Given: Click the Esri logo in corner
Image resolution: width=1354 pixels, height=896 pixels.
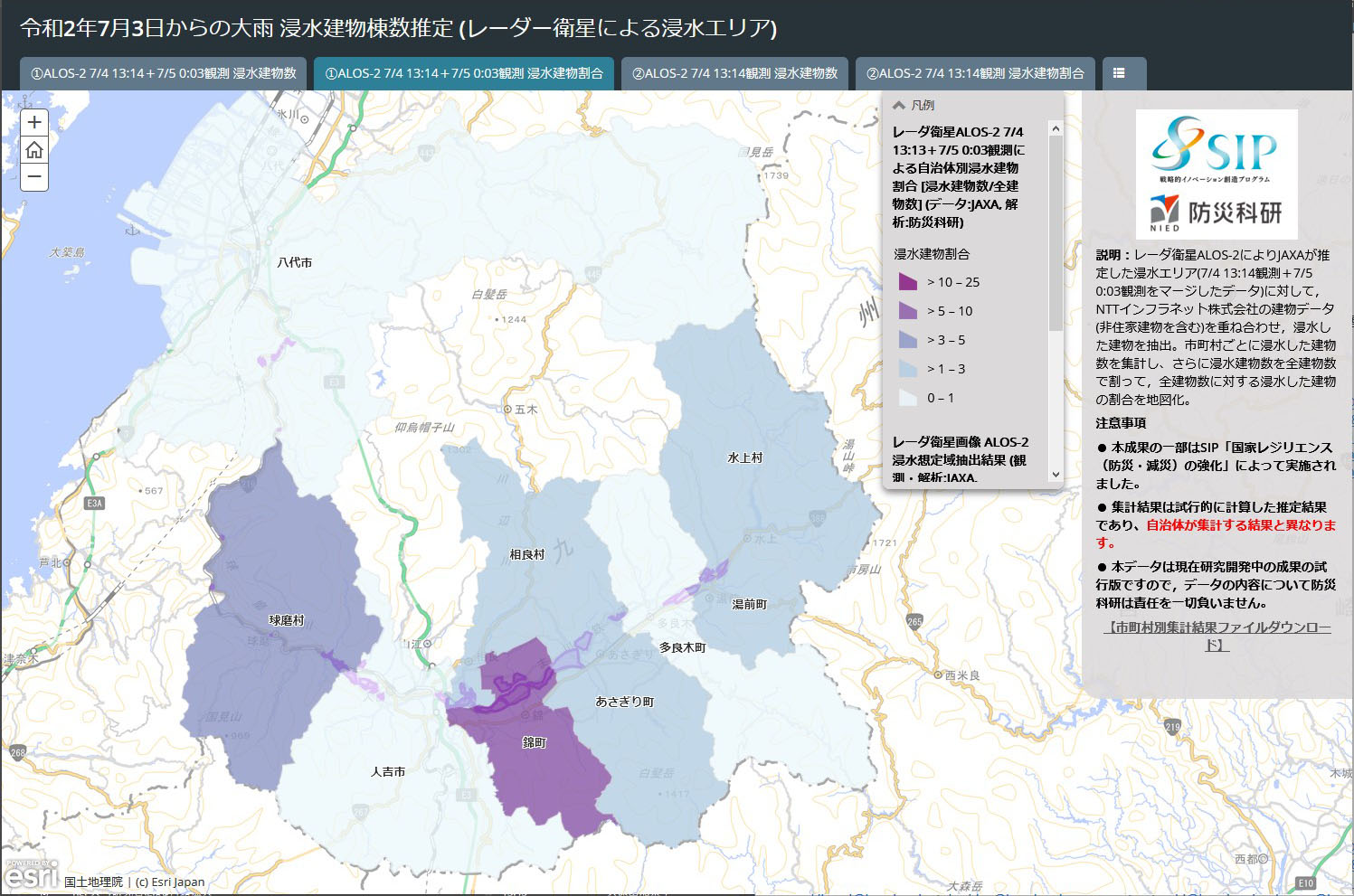Looking at the screenshot, I should coord(30,874).
